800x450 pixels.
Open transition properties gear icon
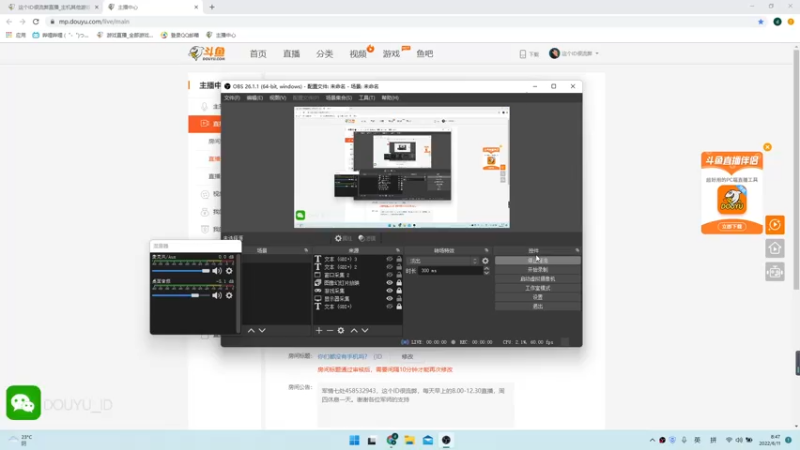click(485, 261)
